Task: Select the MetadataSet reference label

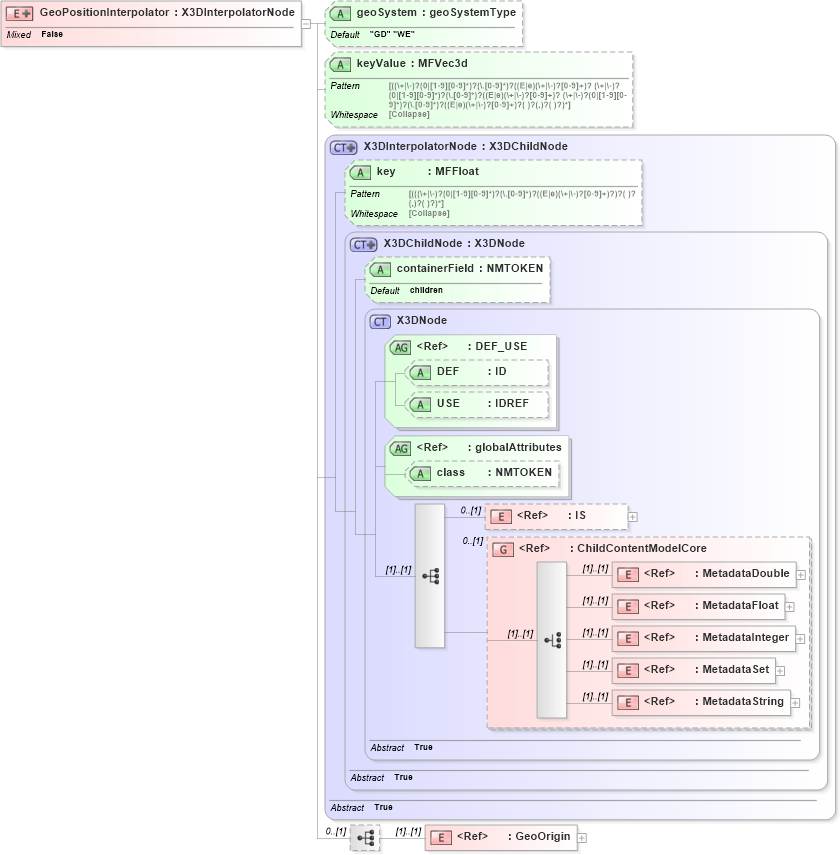Action: click(x=736, y=669)
